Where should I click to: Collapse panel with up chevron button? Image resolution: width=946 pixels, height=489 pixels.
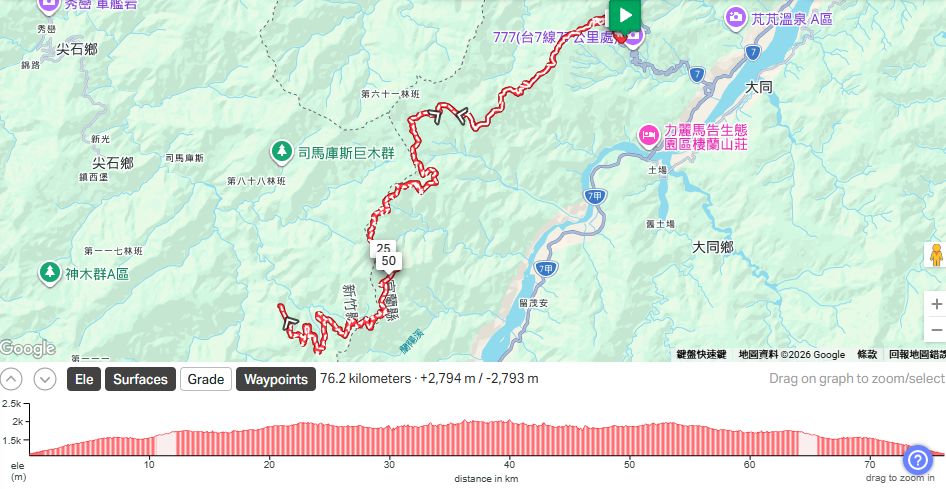click(x=11, y=379)
